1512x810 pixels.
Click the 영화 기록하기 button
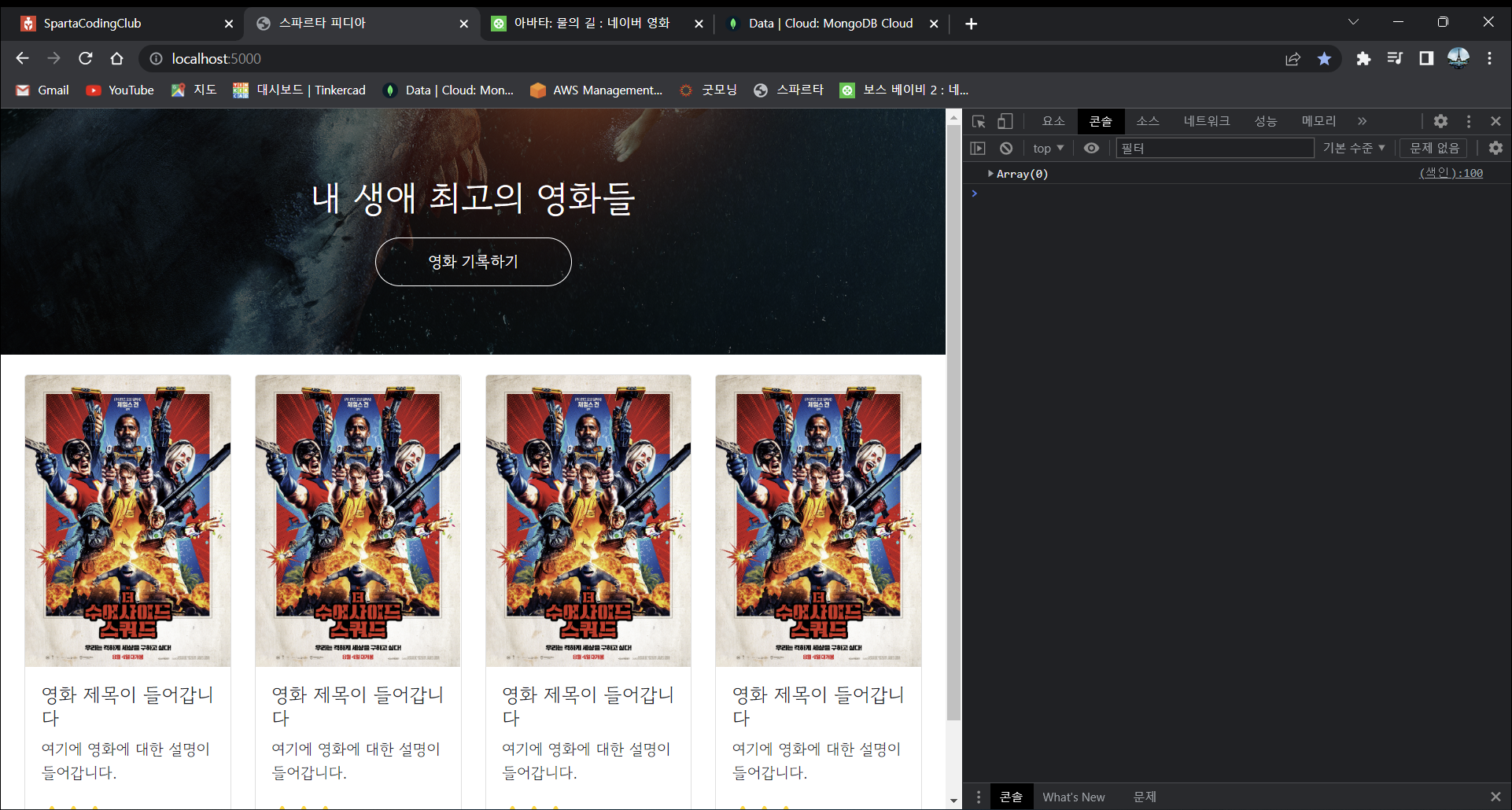(x=474, y=261)
